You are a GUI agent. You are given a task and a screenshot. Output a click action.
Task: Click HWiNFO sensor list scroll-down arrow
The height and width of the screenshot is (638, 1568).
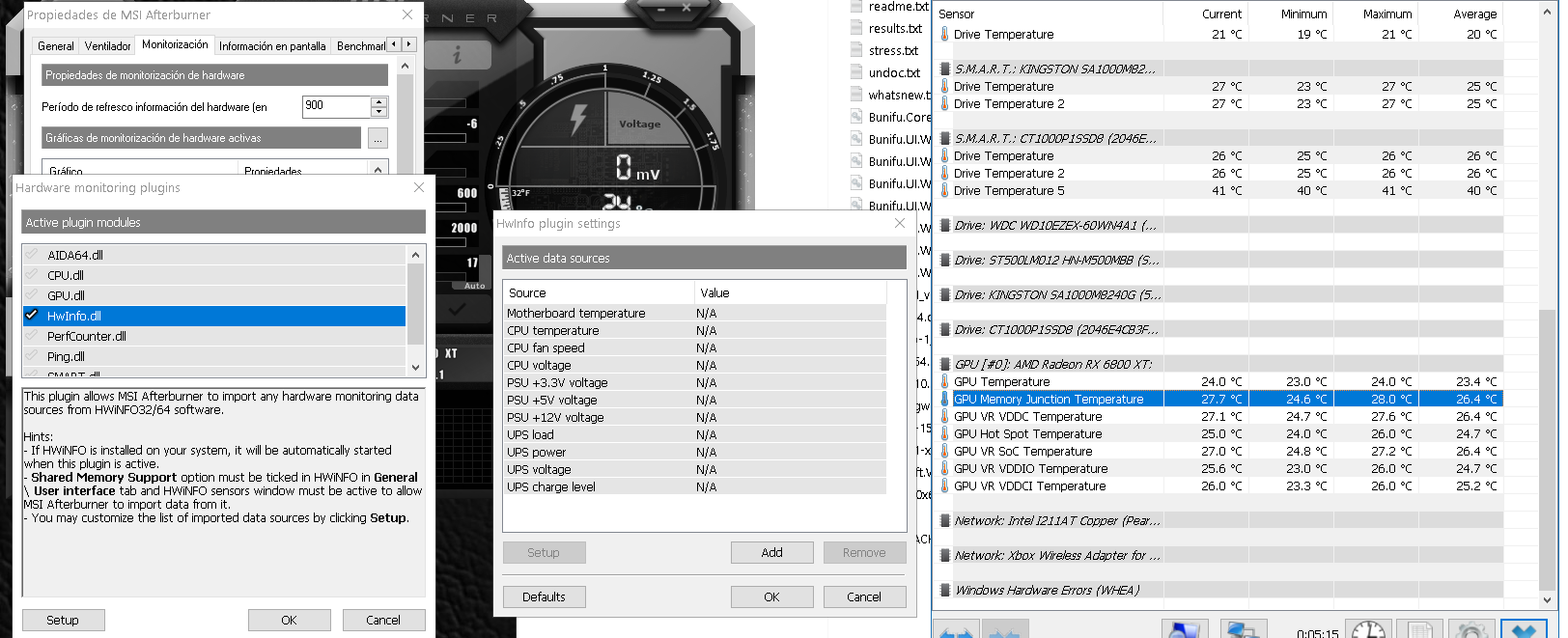[1548, 599]
